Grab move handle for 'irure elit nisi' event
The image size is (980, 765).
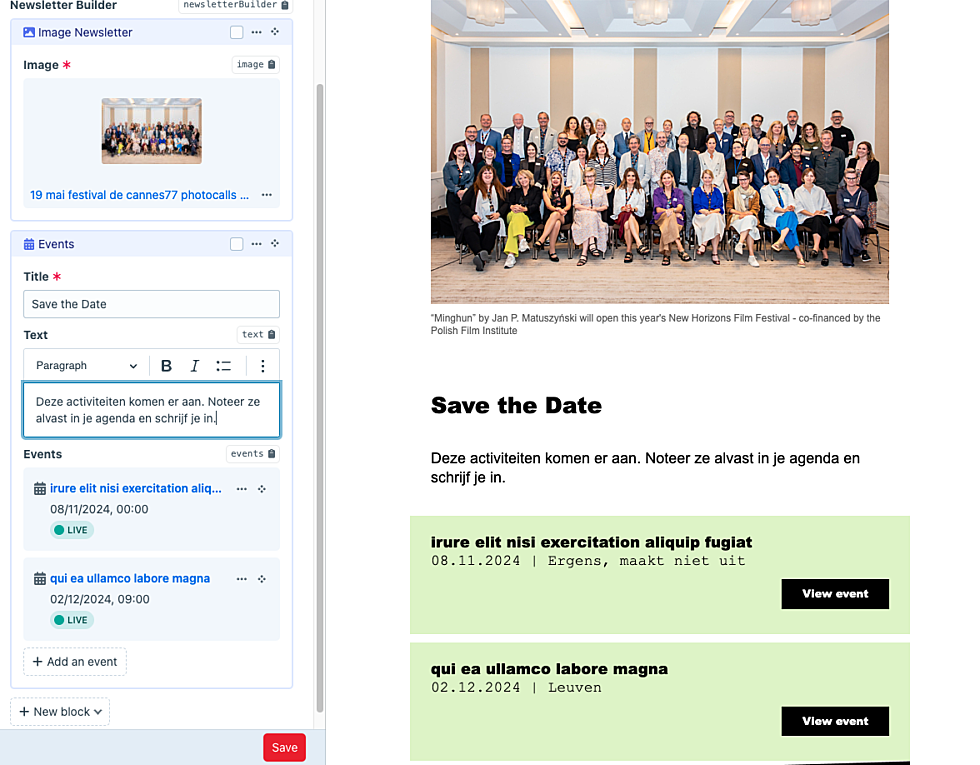(x=262, y=489)
